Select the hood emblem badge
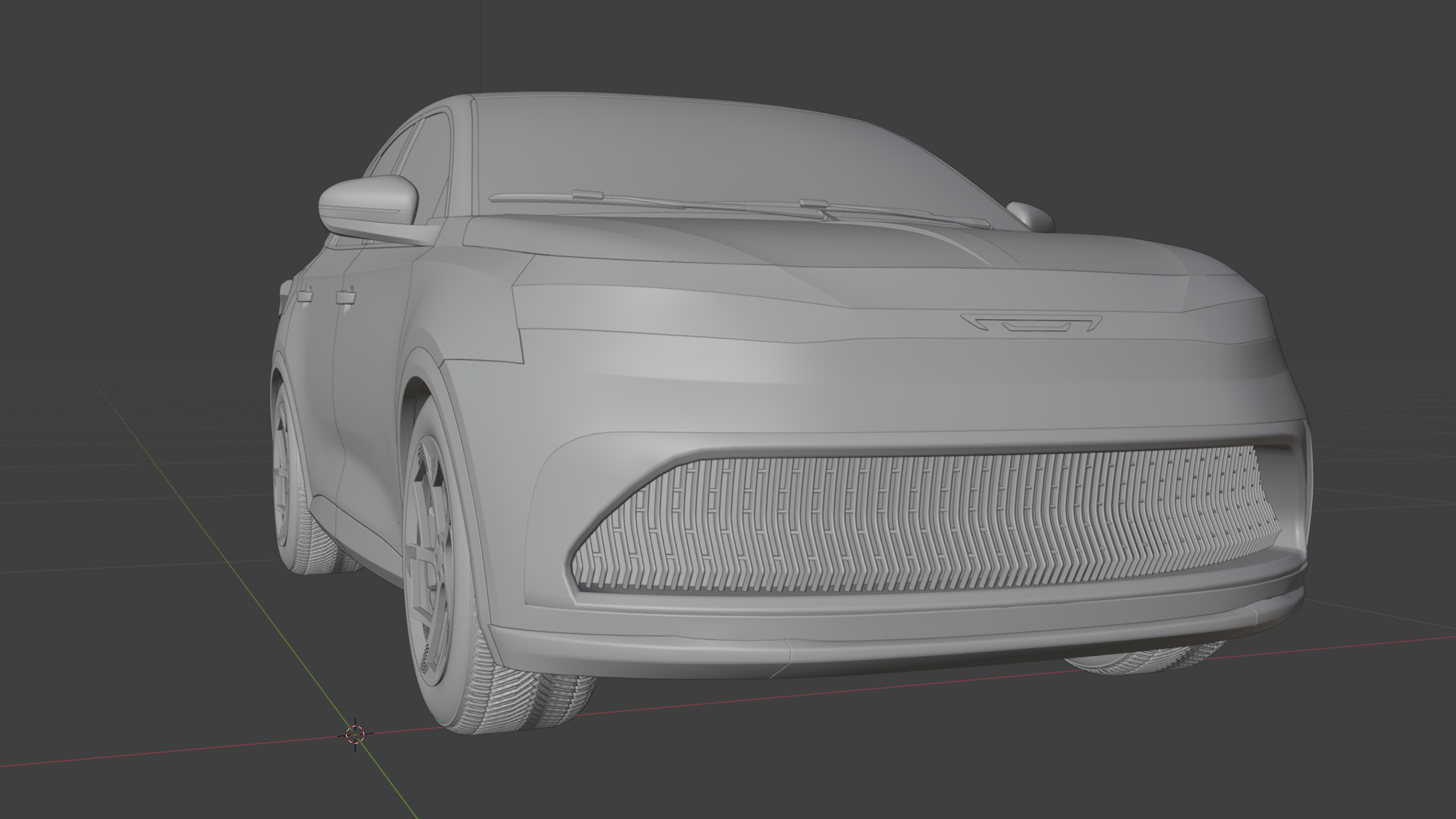The width and height of the screenshot is (1456, 819). click(1032, 323)
